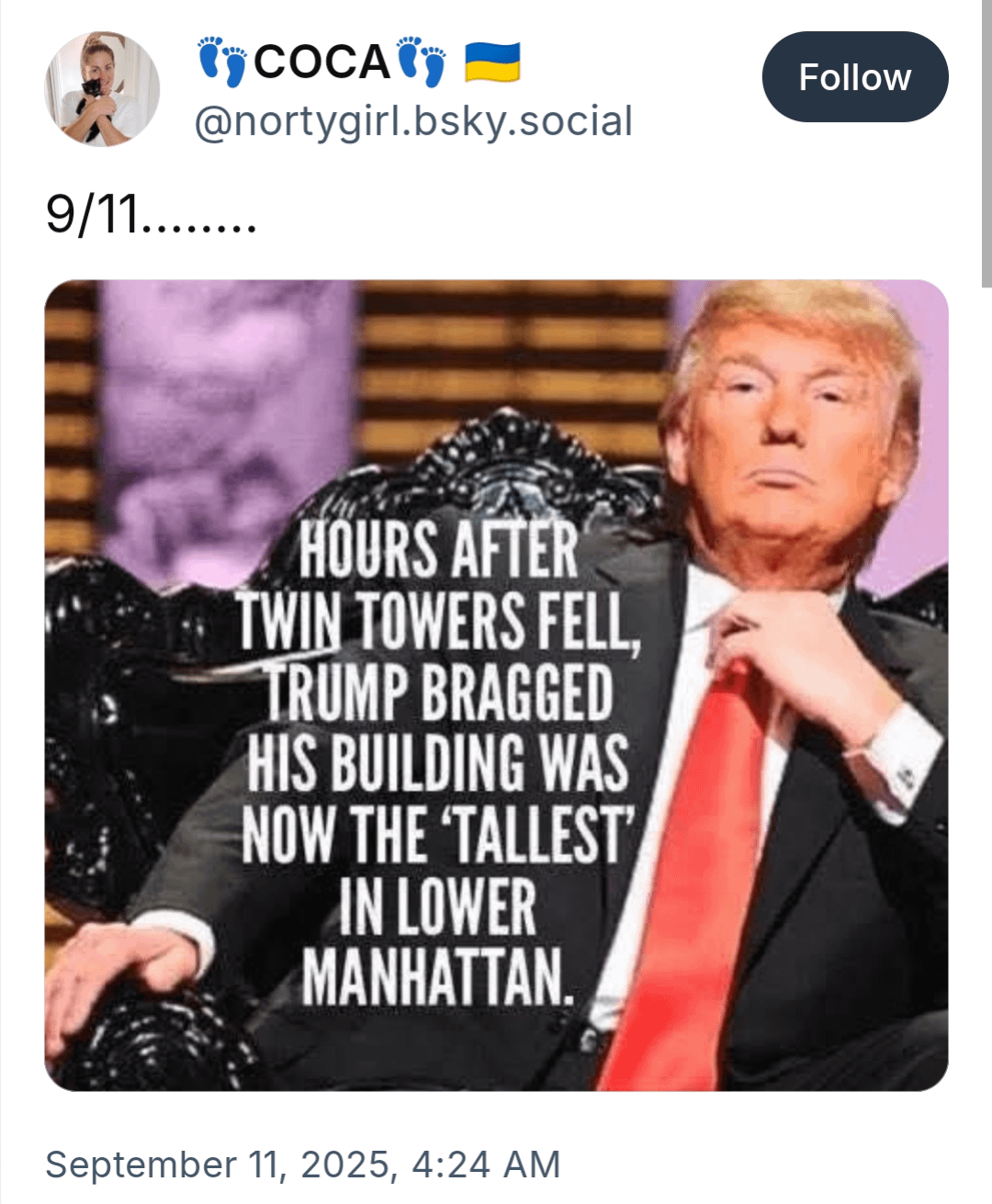Click the 'TWIN TOWERS FELL,' caption line
Image resolution: width=992 pixels, height=1204 pixels.
tap(438, 621)
